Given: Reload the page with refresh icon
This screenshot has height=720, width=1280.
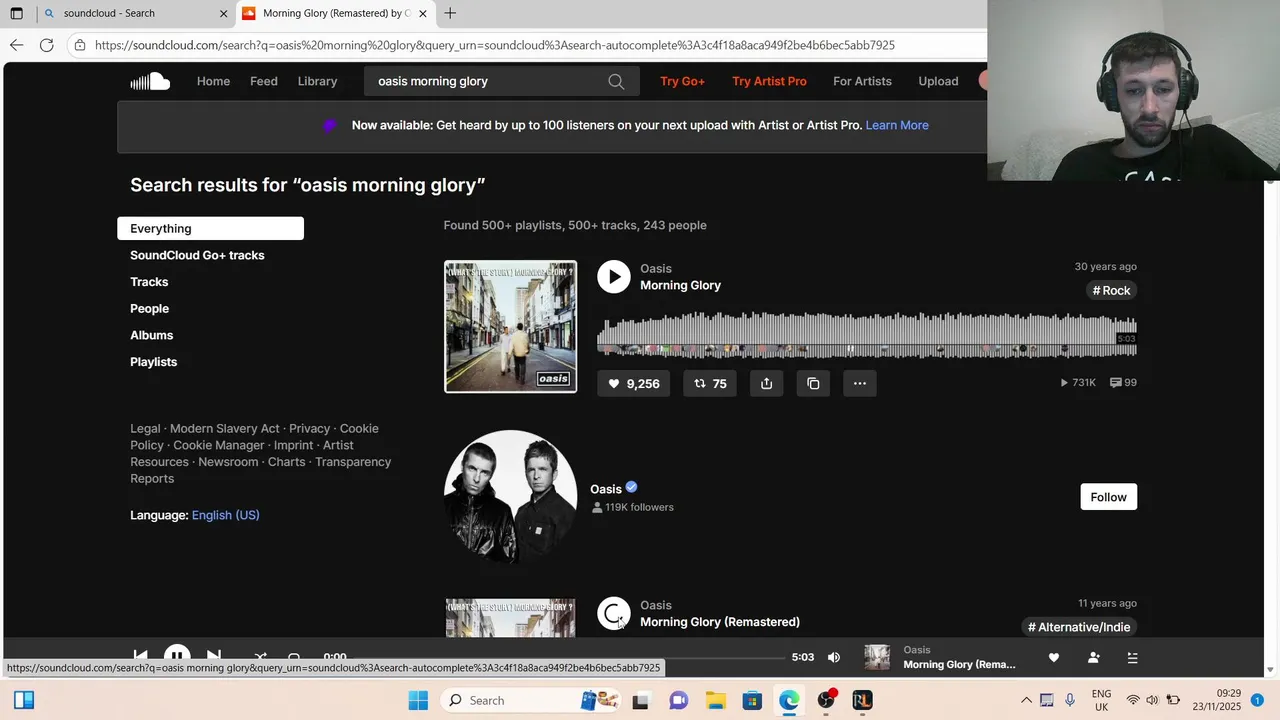Looking at the screenshot, I should [x=46, y=45].
